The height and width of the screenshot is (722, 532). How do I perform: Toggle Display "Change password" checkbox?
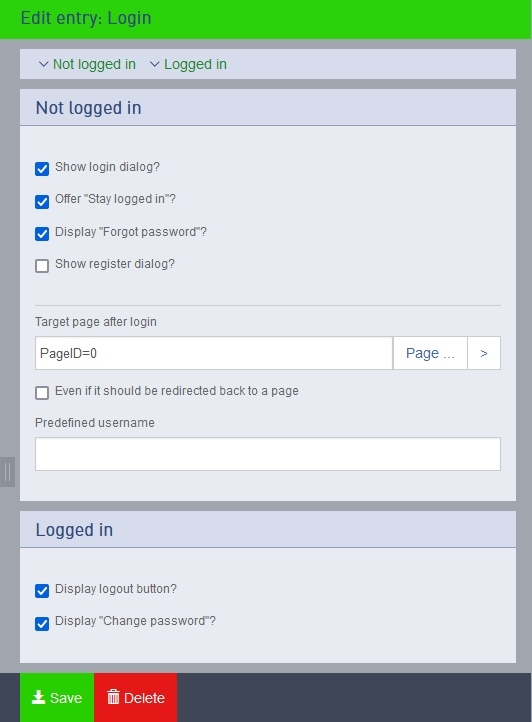(42, 623)
